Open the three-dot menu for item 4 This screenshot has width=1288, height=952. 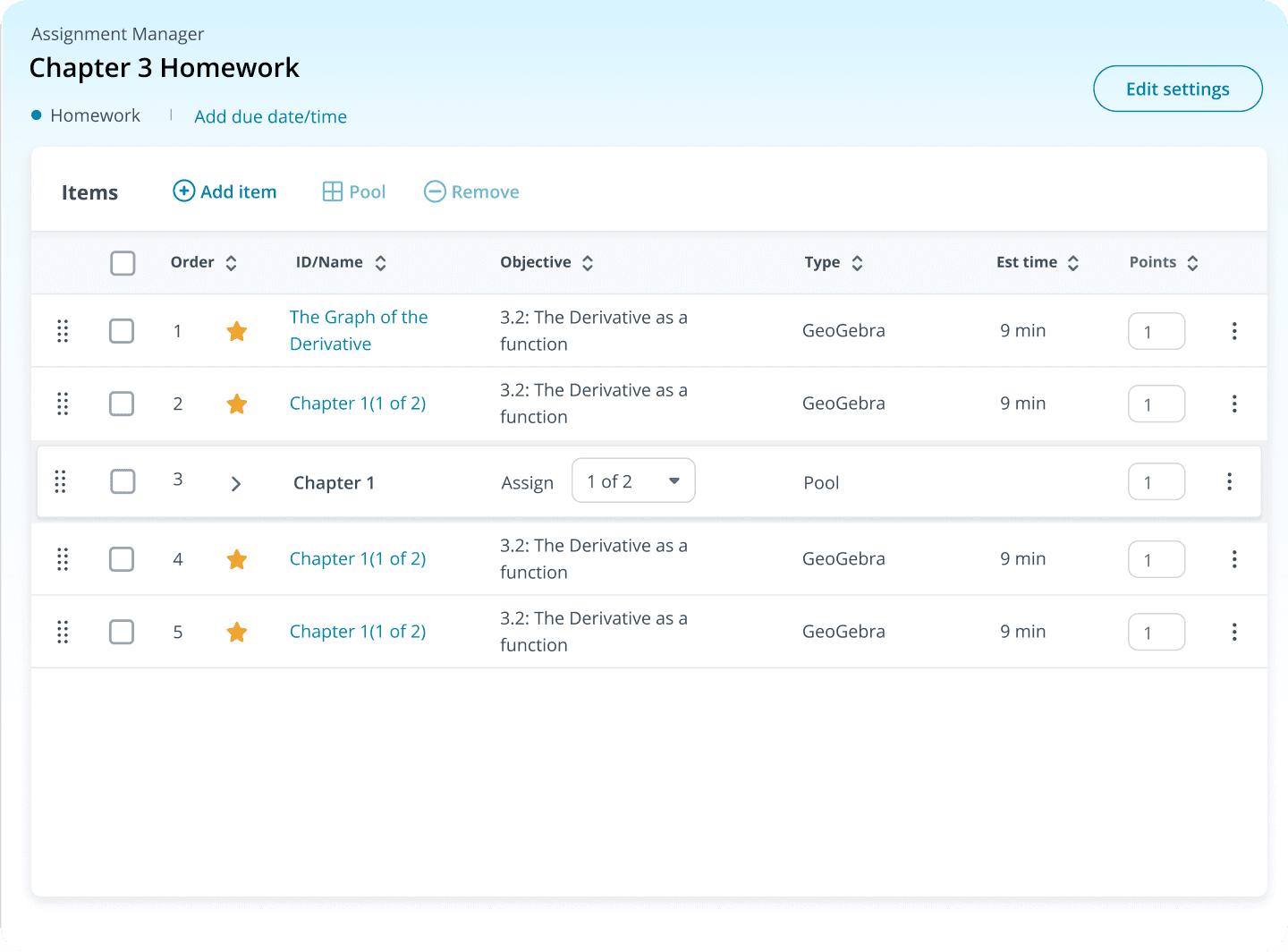click(x=1234, y=559)
